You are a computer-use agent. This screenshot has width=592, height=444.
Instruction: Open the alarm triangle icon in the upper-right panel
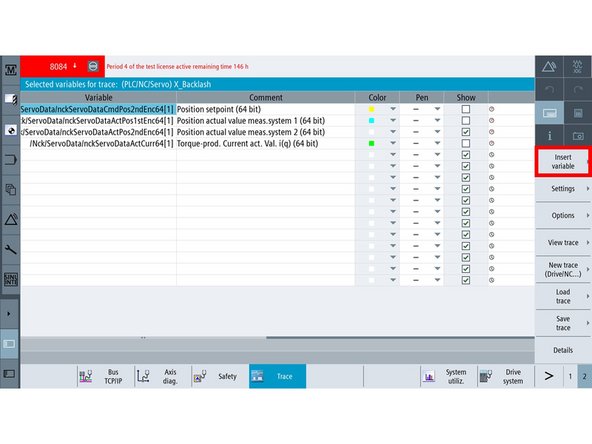point(549,66)
